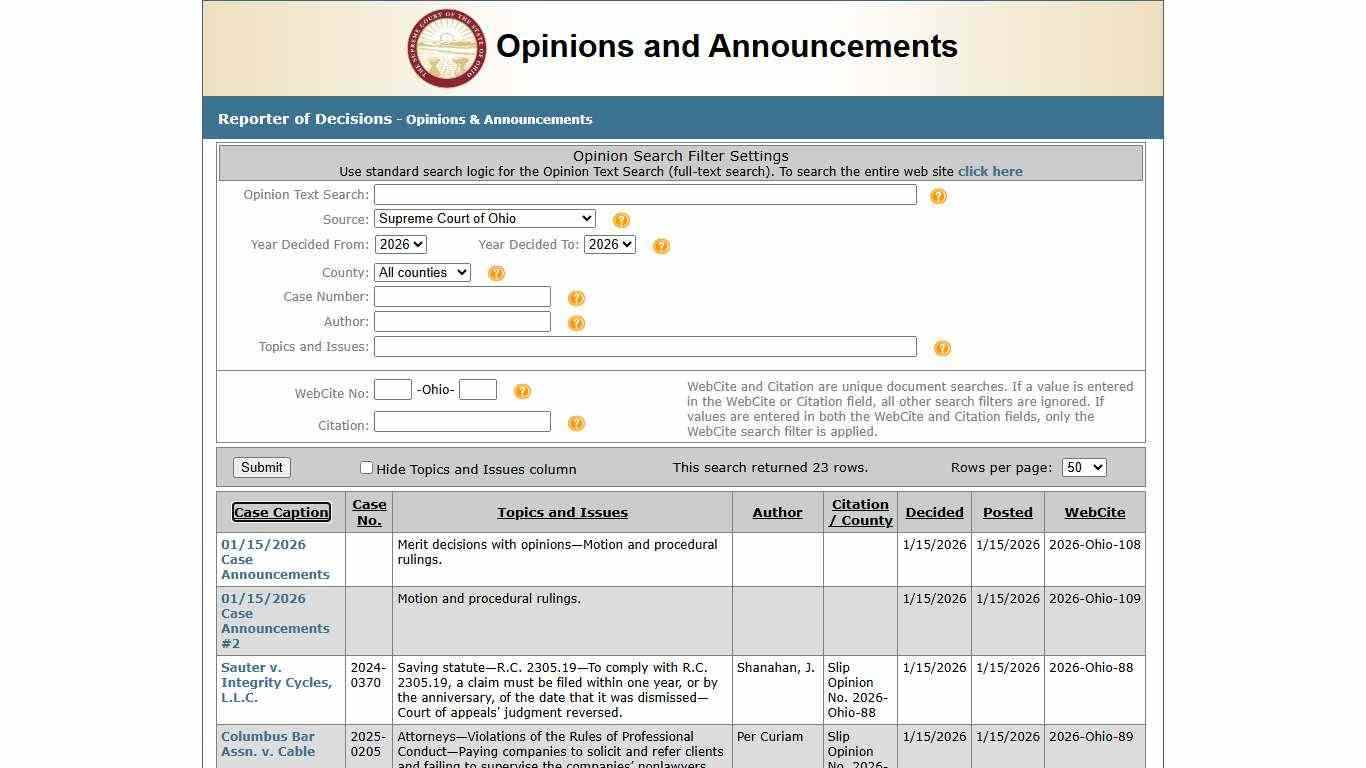Open the Source dropdown

click(484, 218)
